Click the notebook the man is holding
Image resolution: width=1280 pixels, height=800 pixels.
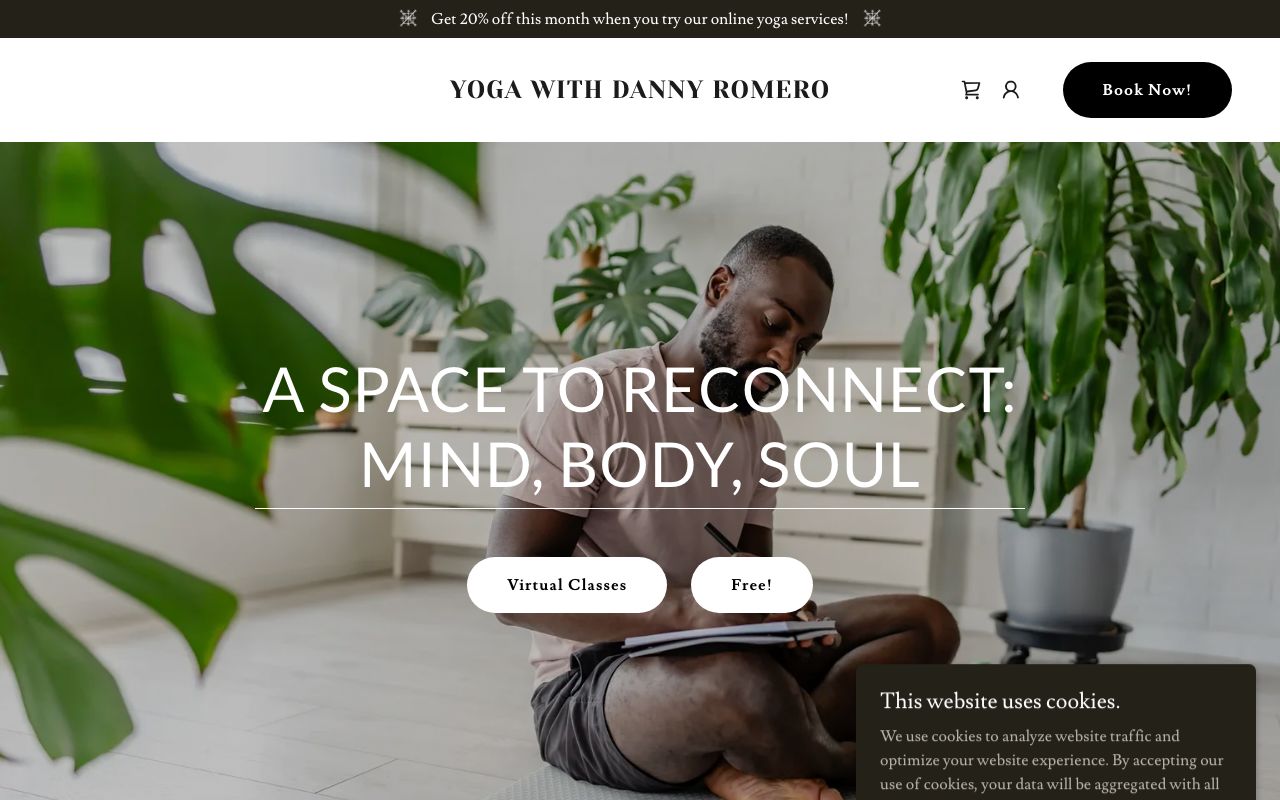729,636
